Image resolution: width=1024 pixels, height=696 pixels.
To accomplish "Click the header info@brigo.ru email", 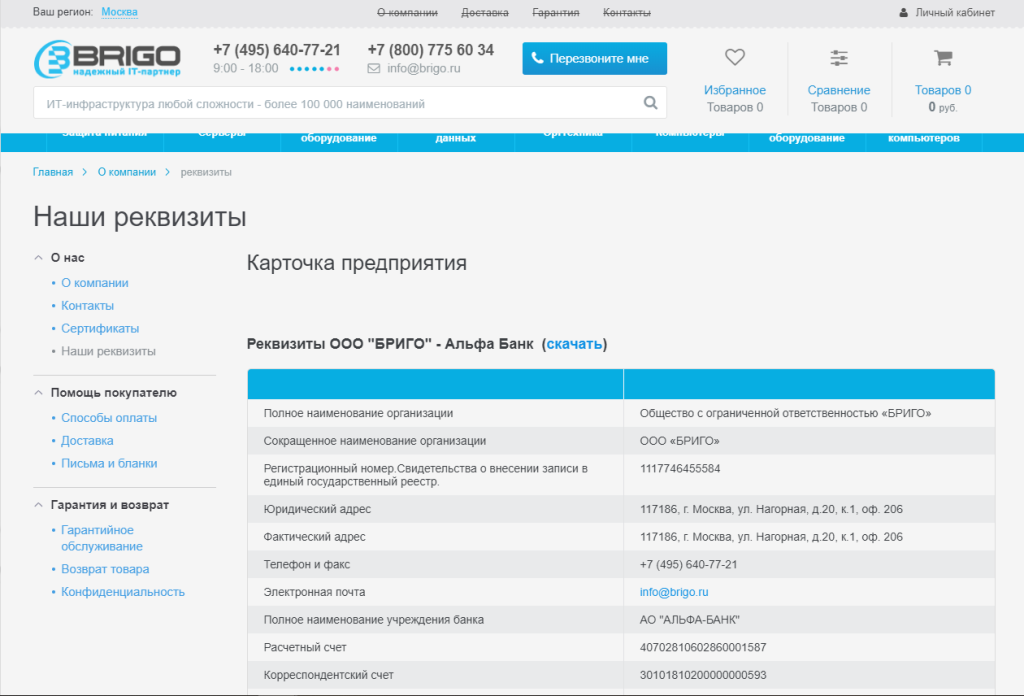I will point(423,68).
